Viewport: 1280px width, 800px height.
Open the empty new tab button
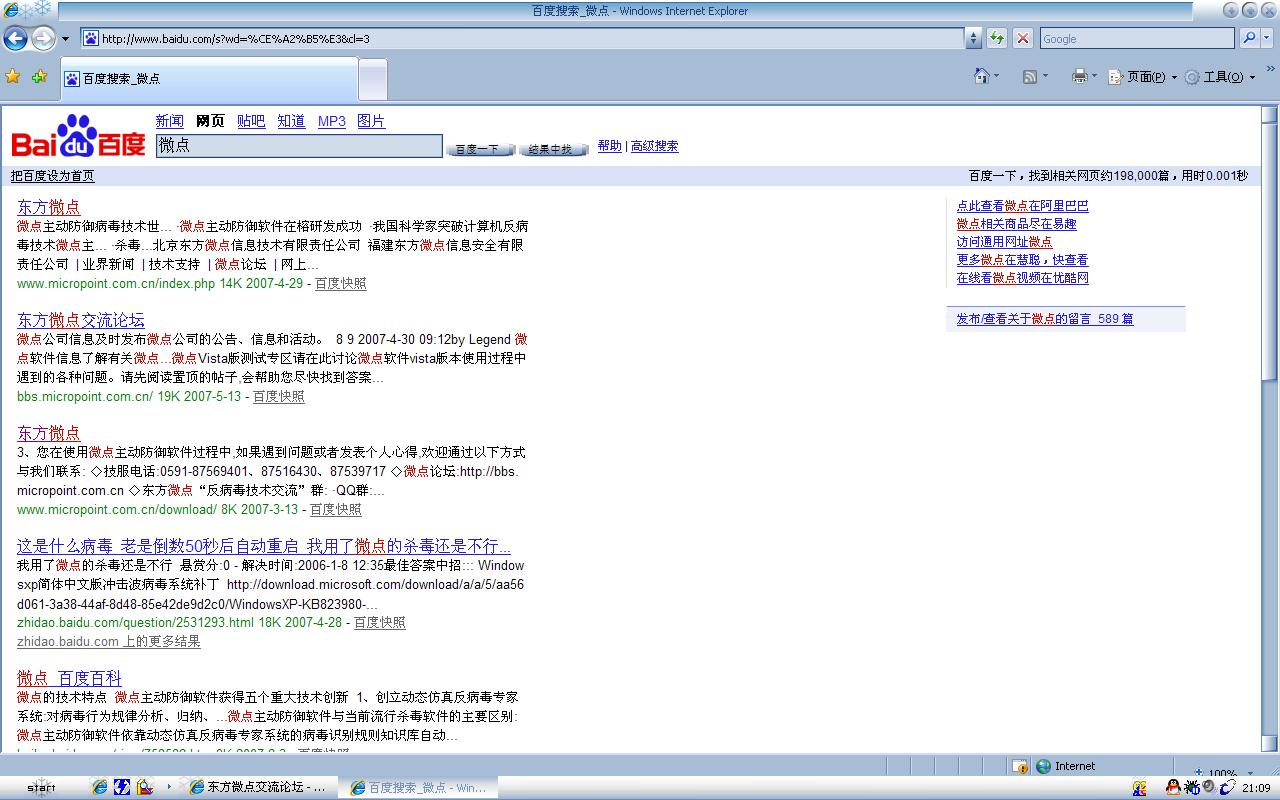[372, 78]
